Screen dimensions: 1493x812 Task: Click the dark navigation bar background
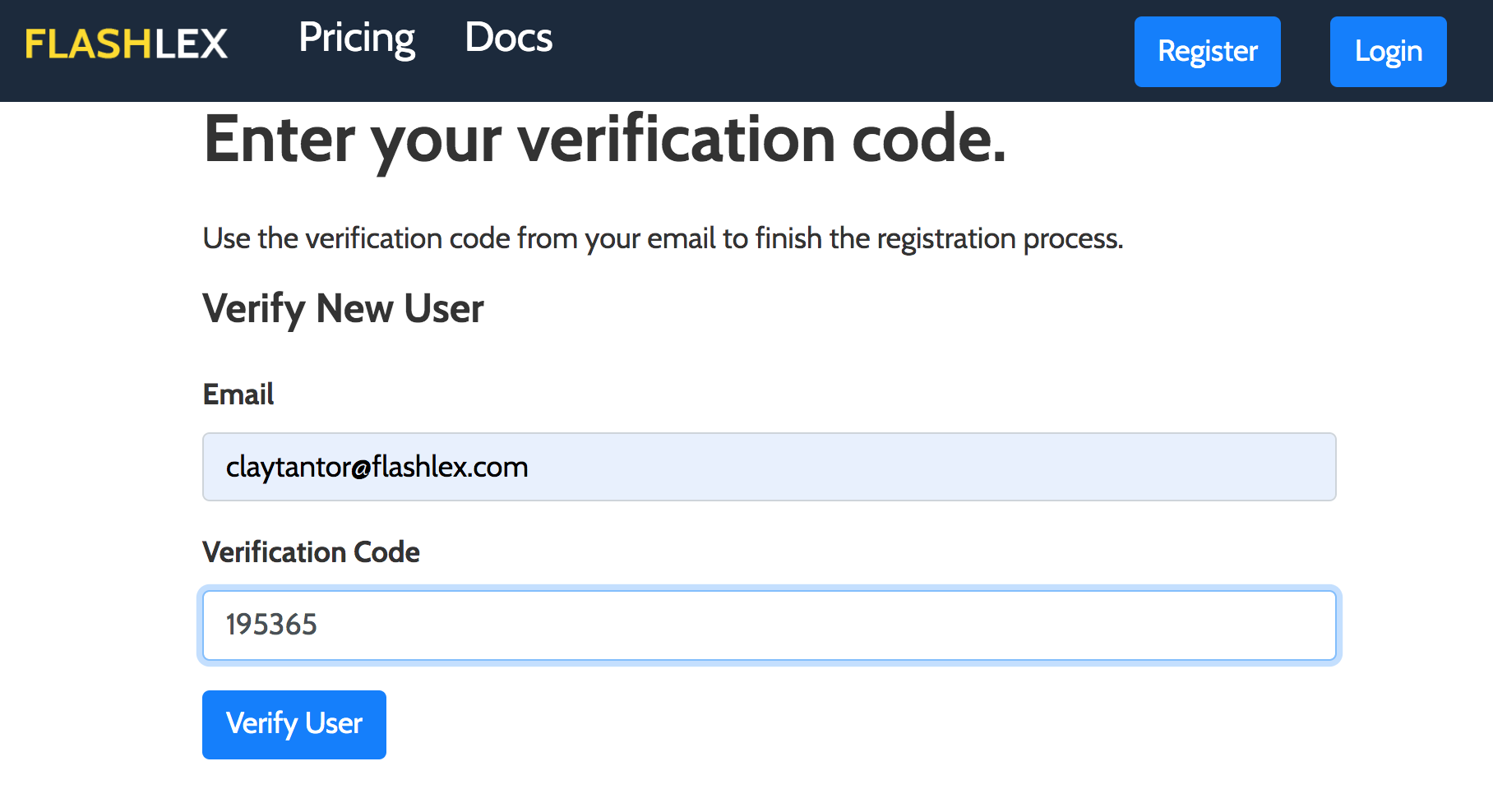[822, 51]
